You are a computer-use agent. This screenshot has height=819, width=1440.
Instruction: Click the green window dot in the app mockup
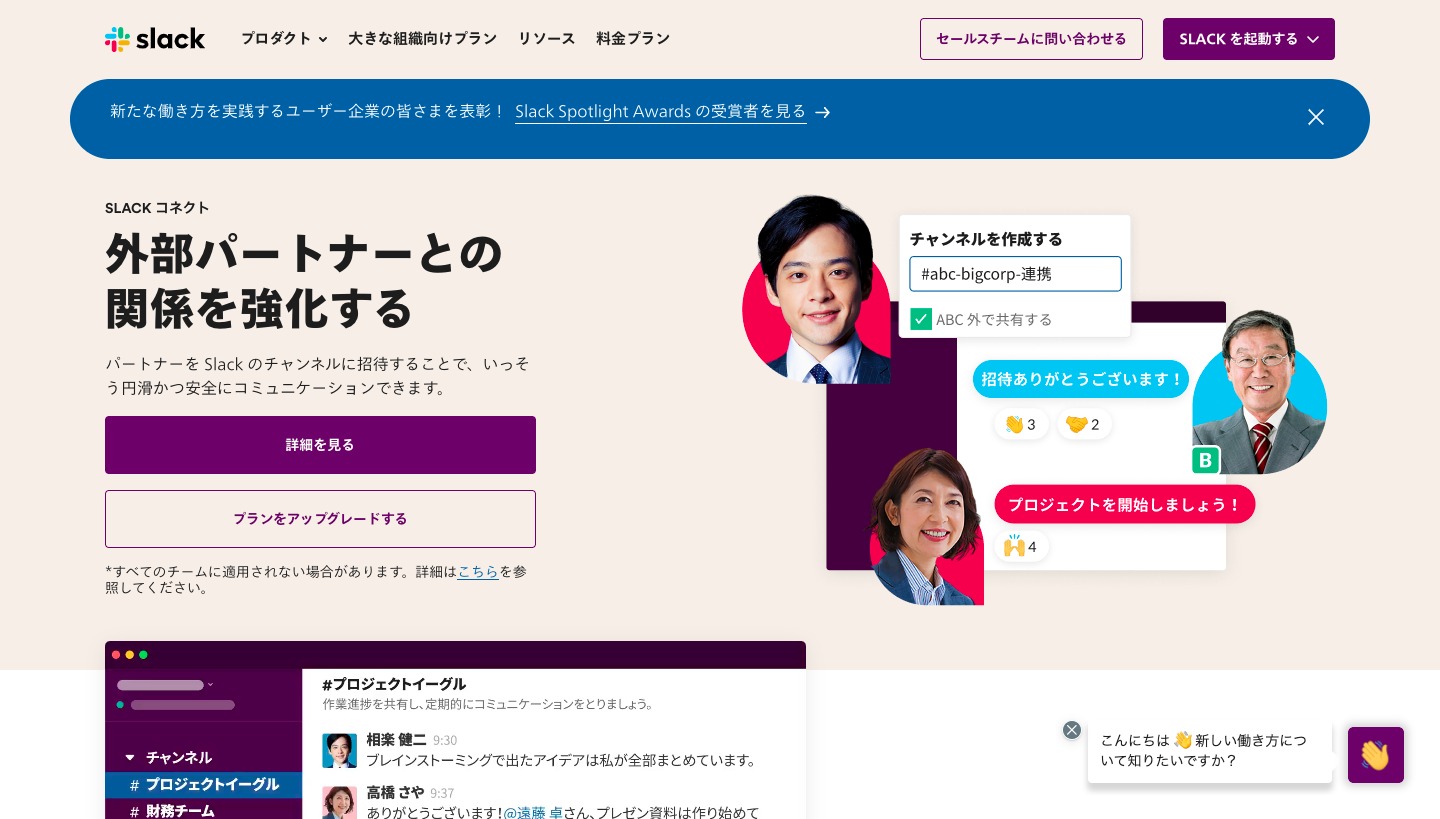143,654
